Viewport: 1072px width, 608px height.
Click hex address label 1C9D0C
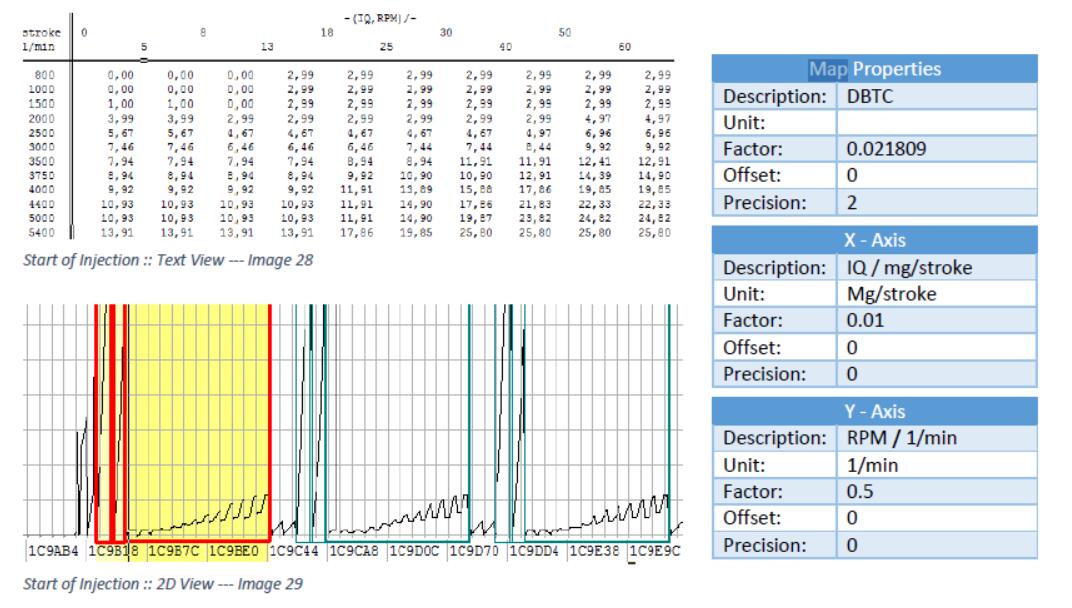tap(414, 551)
